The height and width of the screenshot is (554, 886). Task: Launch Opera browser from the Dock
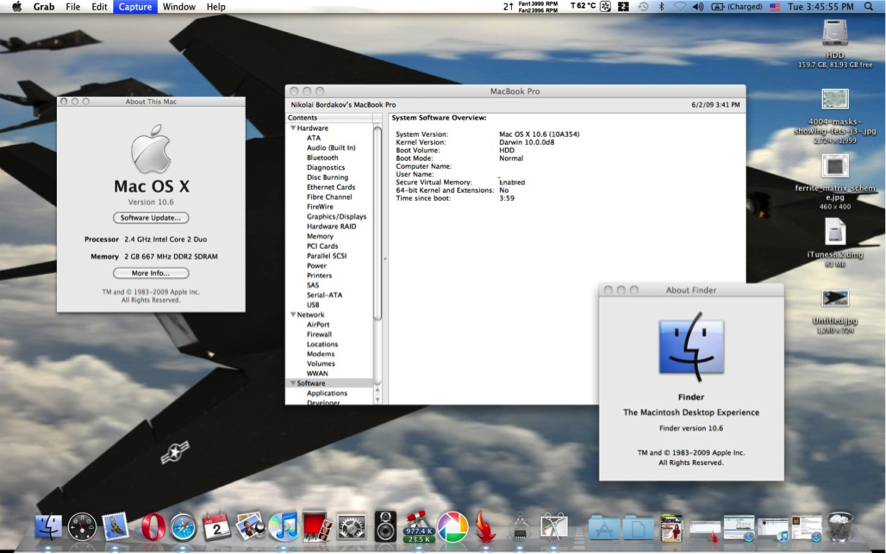[x=153, y=527]
